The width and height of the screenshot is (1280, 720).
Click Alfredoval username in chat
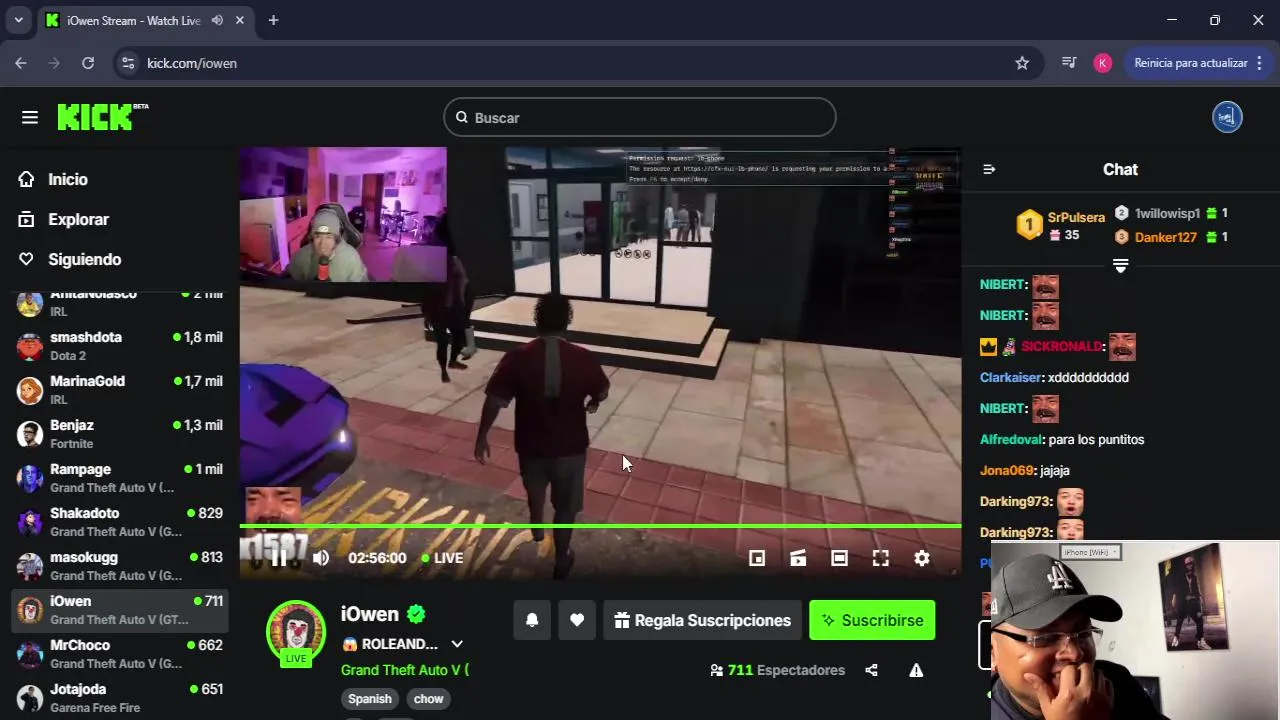pyautogui.click(x=1011, y=439)
